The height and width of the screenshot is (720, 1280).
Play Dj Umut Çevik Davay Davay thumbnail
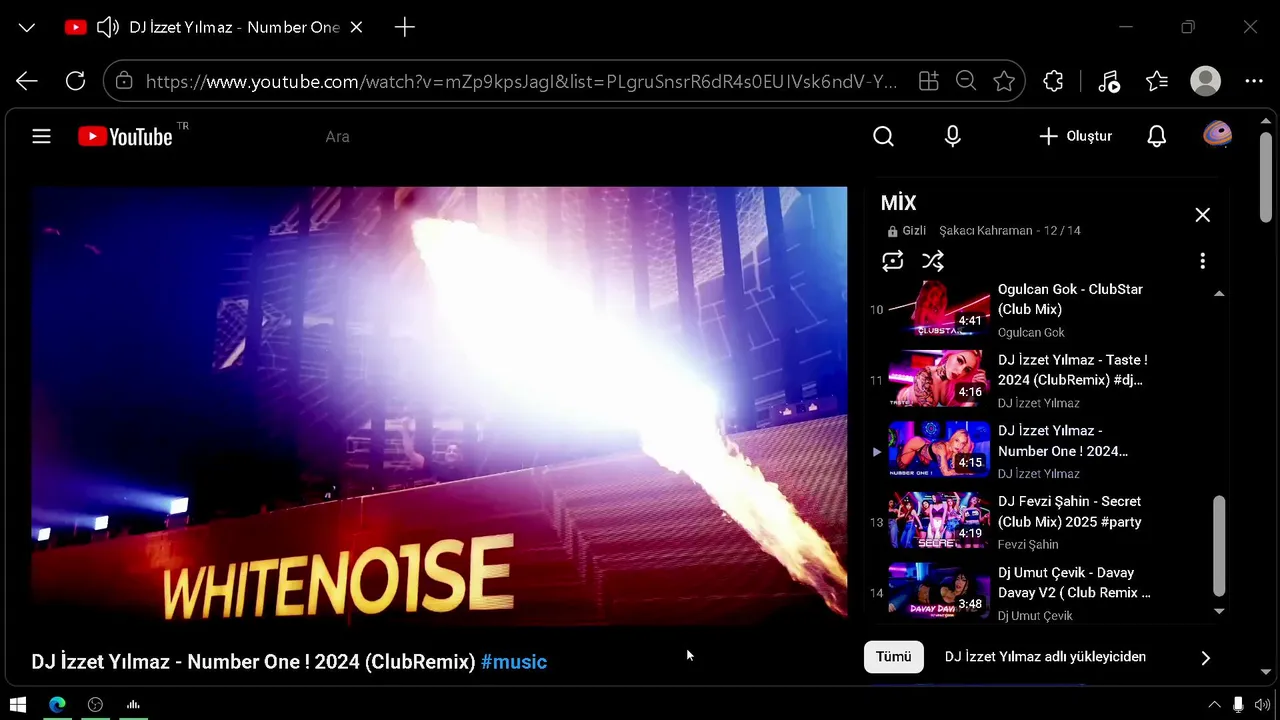tap(939, 592)
